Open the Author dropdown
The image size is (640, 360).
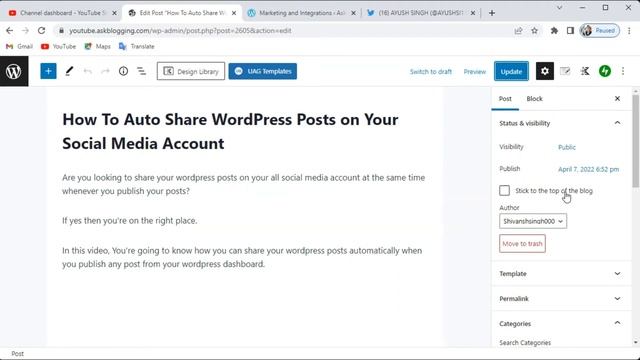(533, 221)
